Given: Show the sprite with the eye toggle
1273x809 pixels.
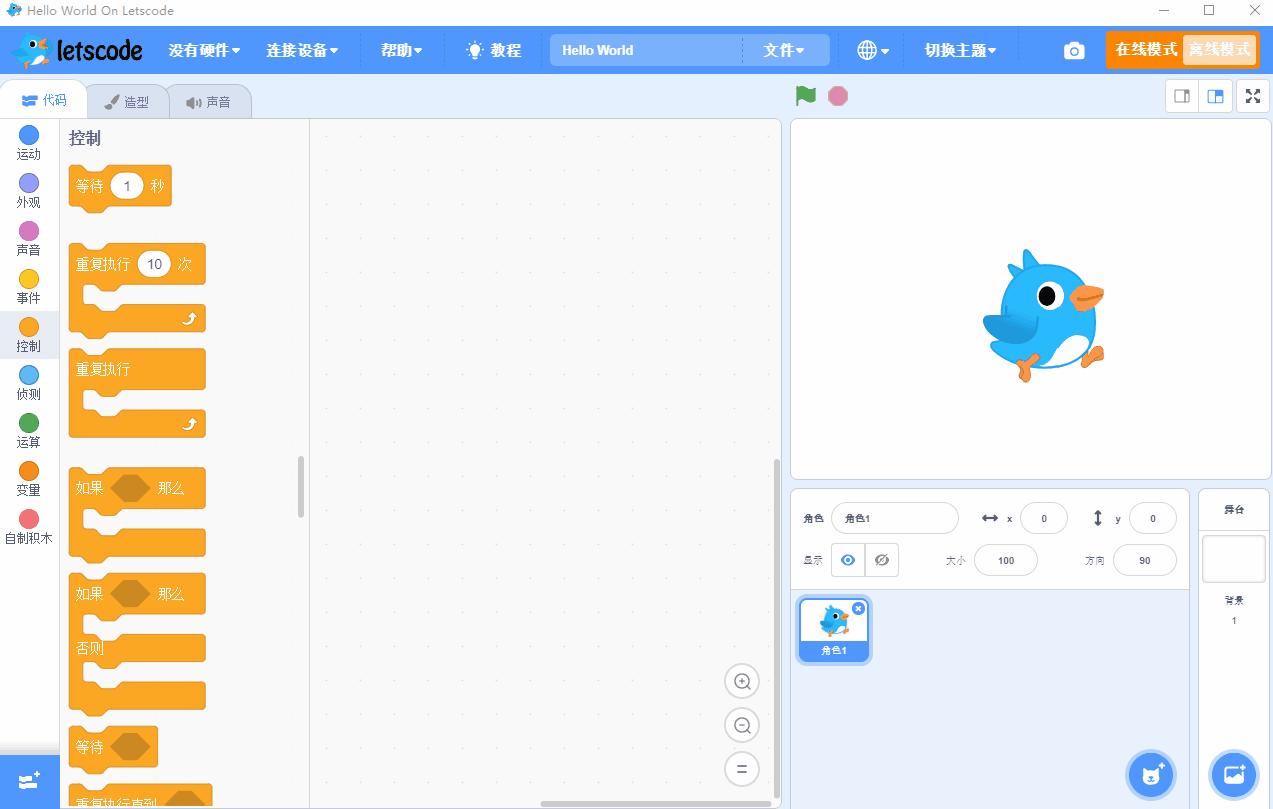Looking at the screenshot, I should coord(847,560).
